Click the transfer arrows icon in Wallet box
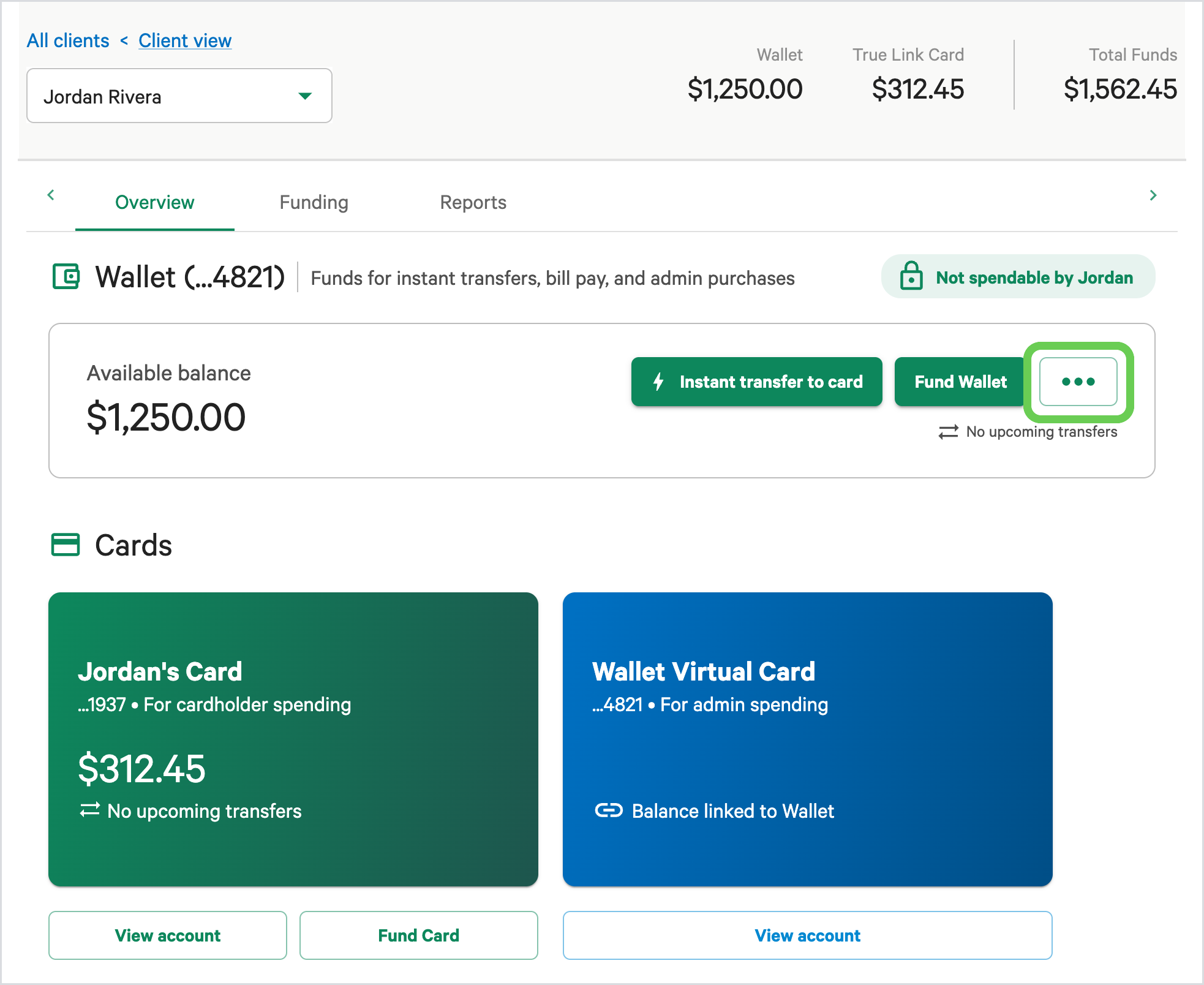 click(948, 432)
